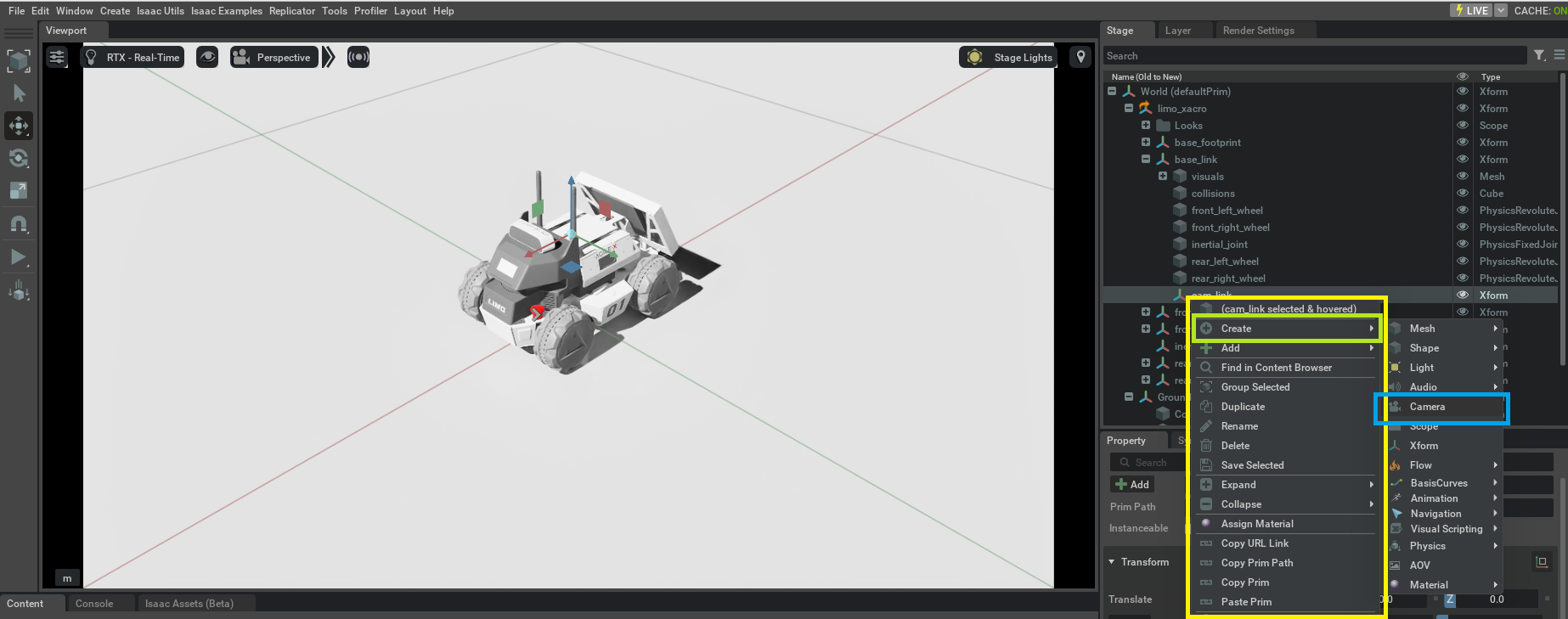
Task: Expand the visuals tree node
Action: (x=1163, y=176)
